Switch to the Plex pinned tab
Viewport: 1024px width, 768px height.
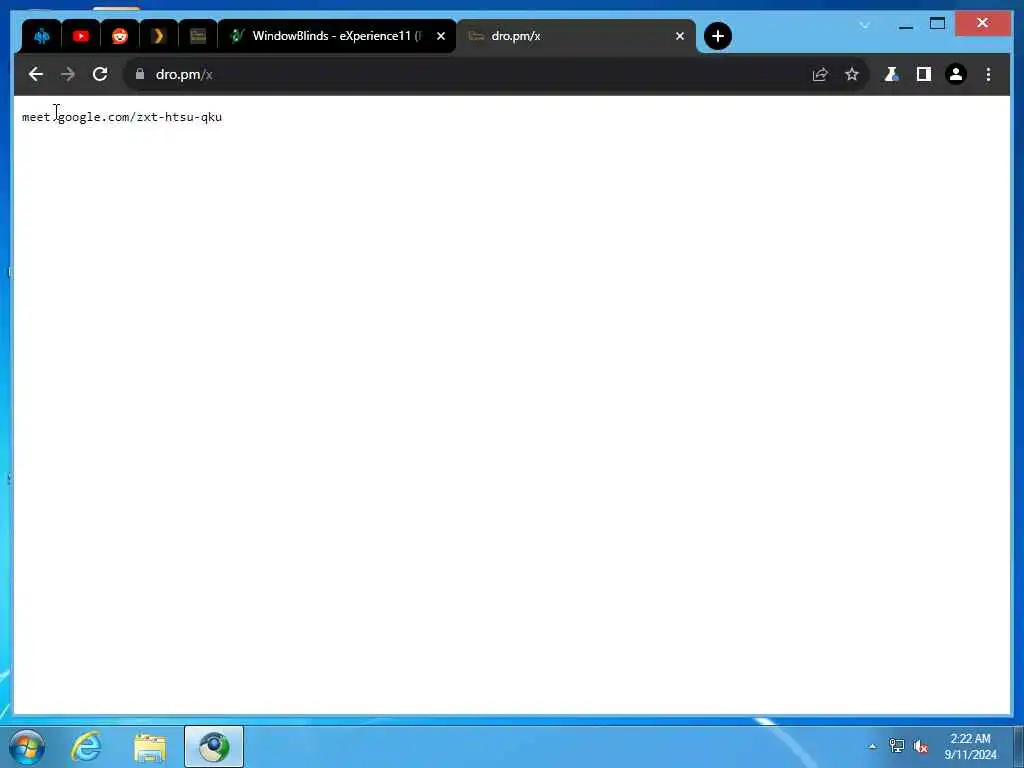click(158, 37)
